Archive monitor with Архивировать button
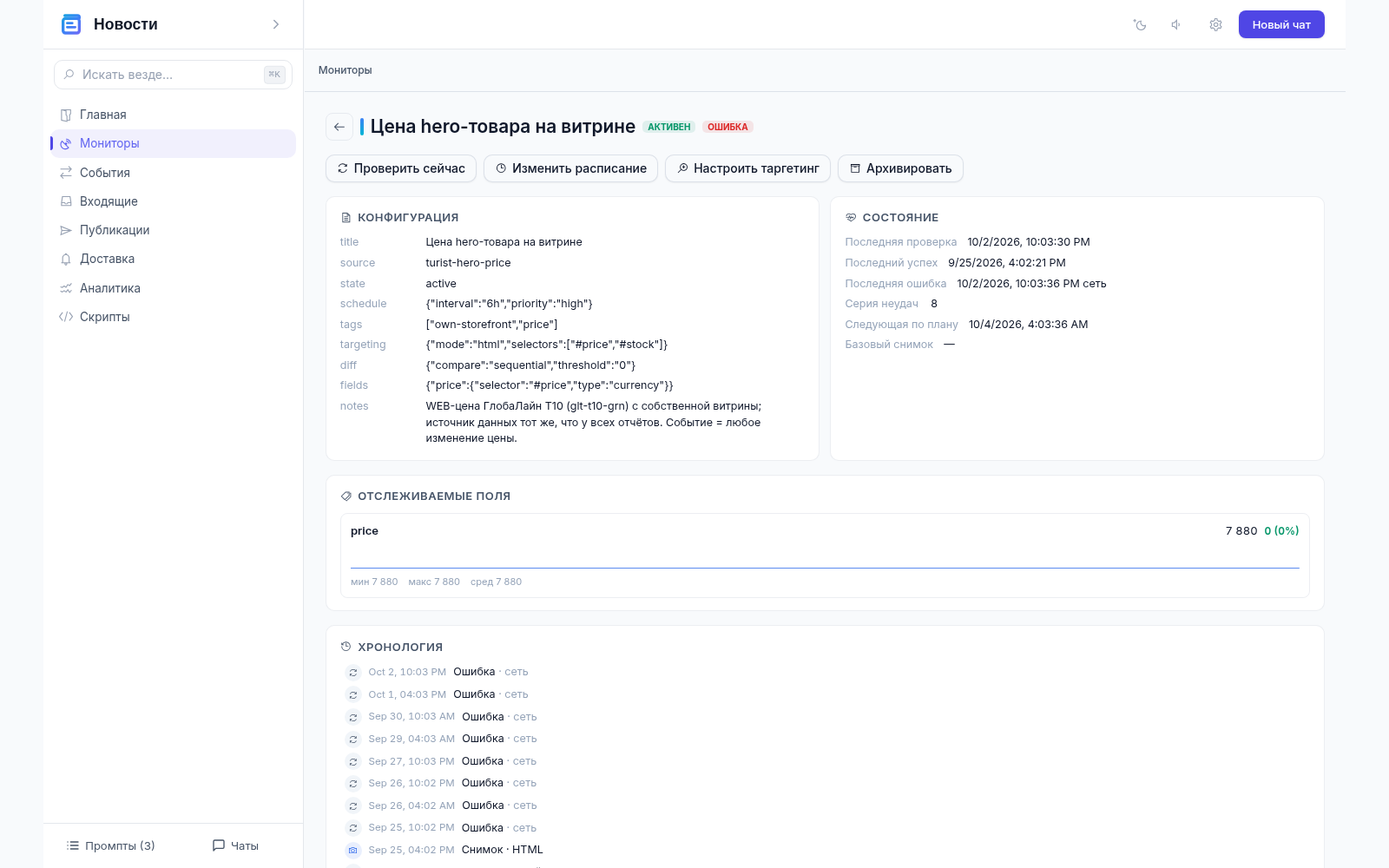The height and width of the screenshot is (868, 1389). (900, 168)
